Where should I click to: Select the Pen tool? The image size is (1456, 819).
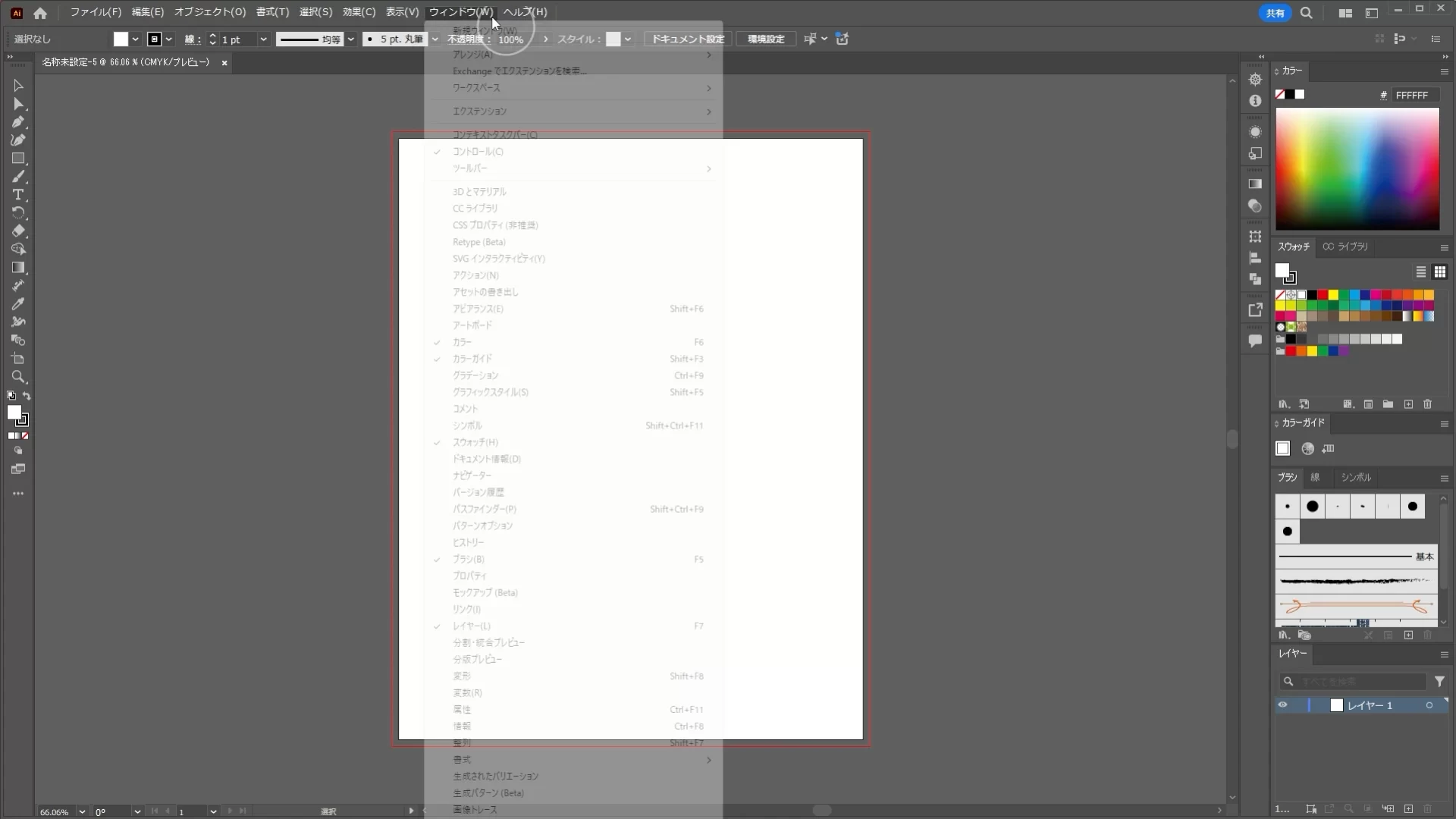[18, 122]
